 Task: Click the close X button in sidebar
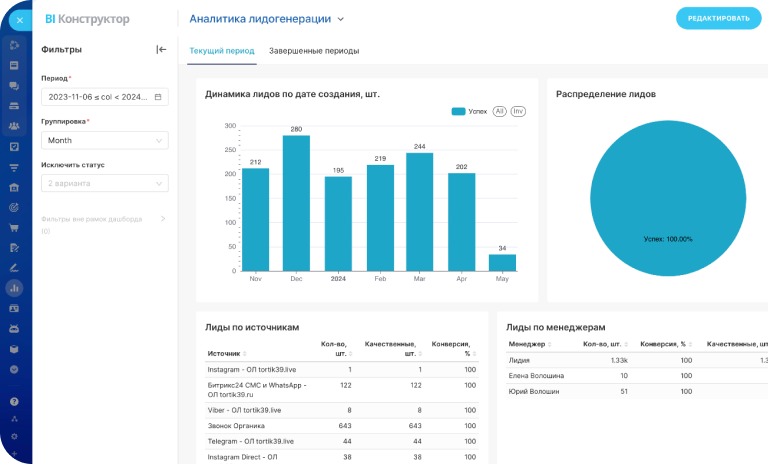tap(19, 19)
